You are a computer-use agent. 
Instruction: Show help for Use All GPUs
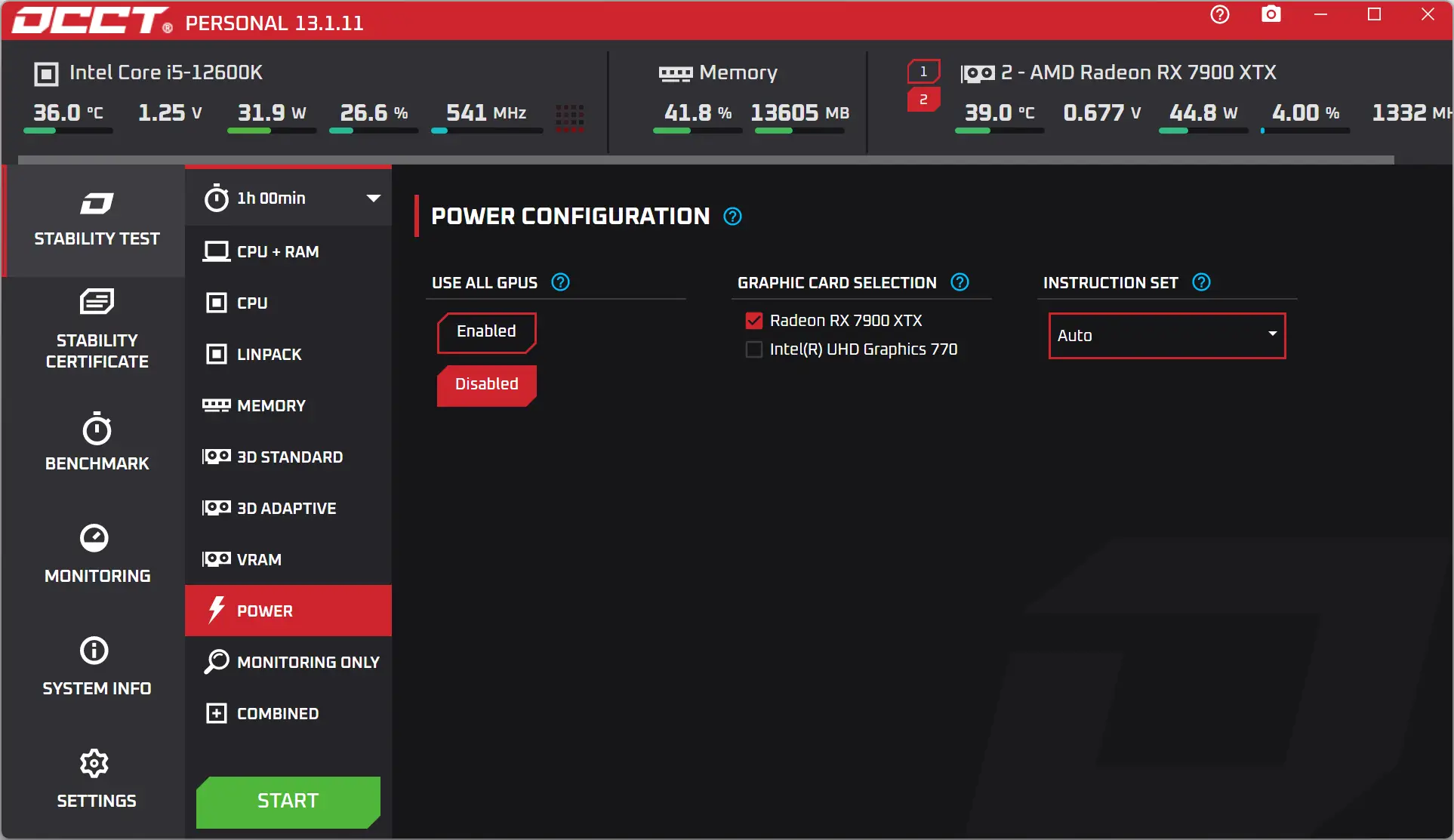tap(560, 282)
